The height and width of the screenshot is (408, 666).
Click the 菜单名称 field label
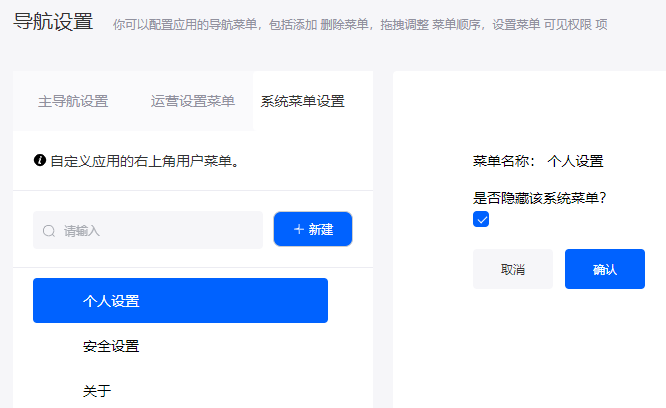(504, 161)
